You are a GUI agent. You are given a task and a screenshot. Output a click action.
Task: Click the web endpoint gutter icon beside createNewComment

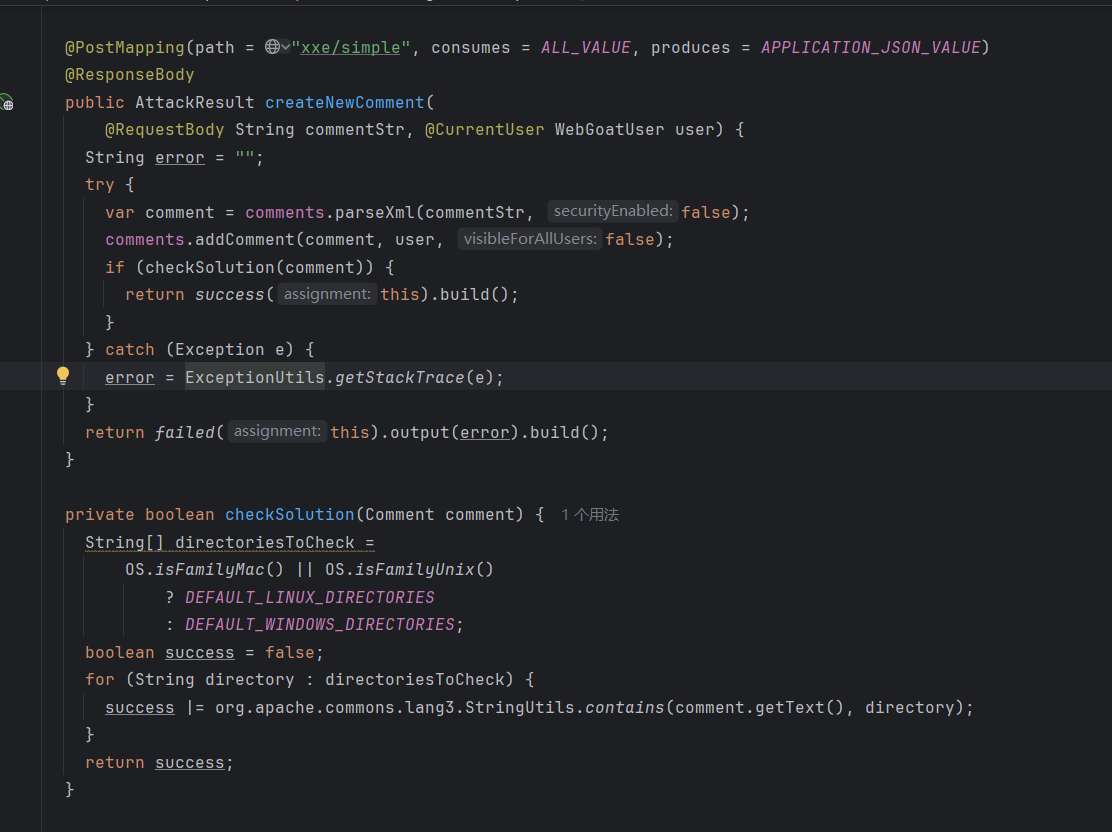[x=6, y=102]
